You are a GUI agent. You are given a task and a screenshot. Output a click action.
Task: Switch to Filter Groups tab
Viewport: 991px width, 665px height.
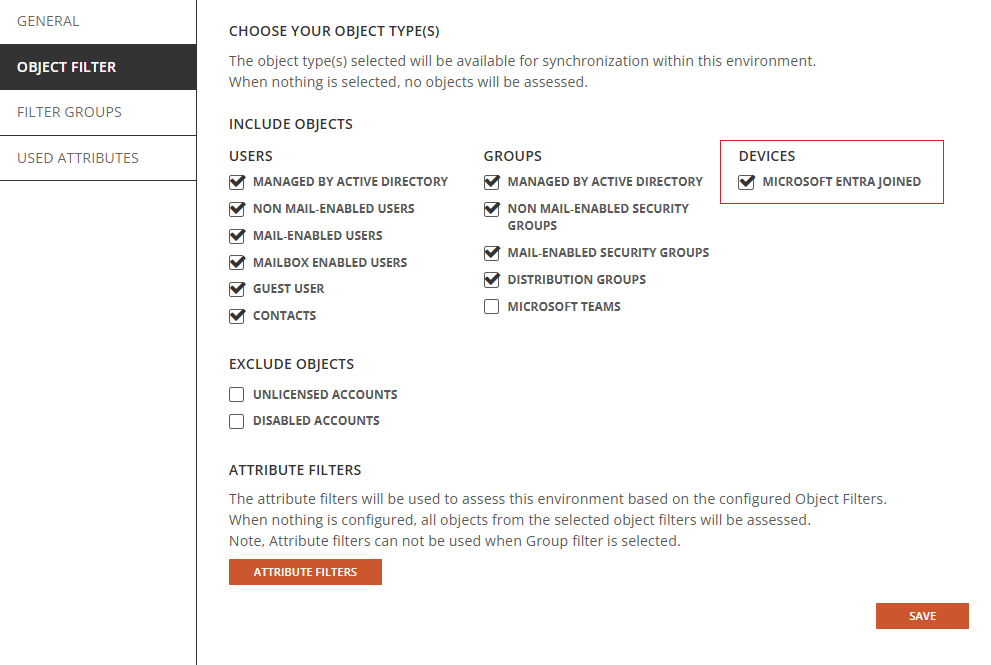tap(69, 112)
